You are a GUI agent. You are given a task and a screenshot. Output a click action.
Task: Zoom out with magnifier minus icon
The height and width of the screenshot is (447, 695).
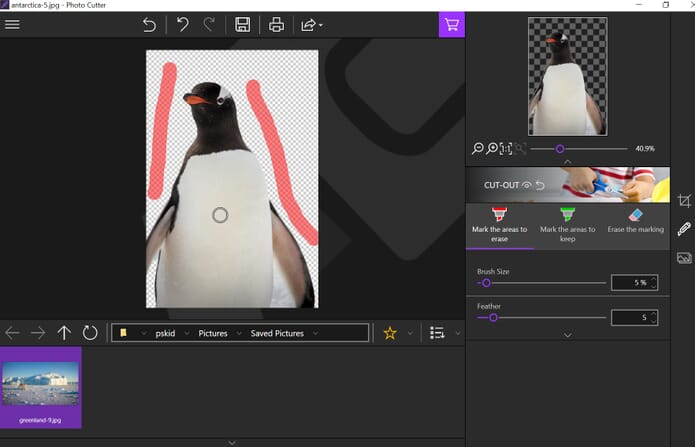point(478,149)
